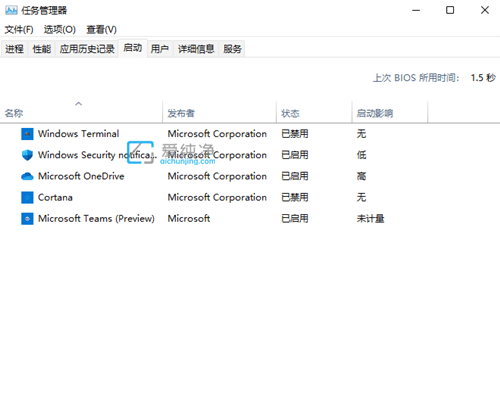Click Teams' 已启用 status
This screenshot has height=398, width=500.
295,219
